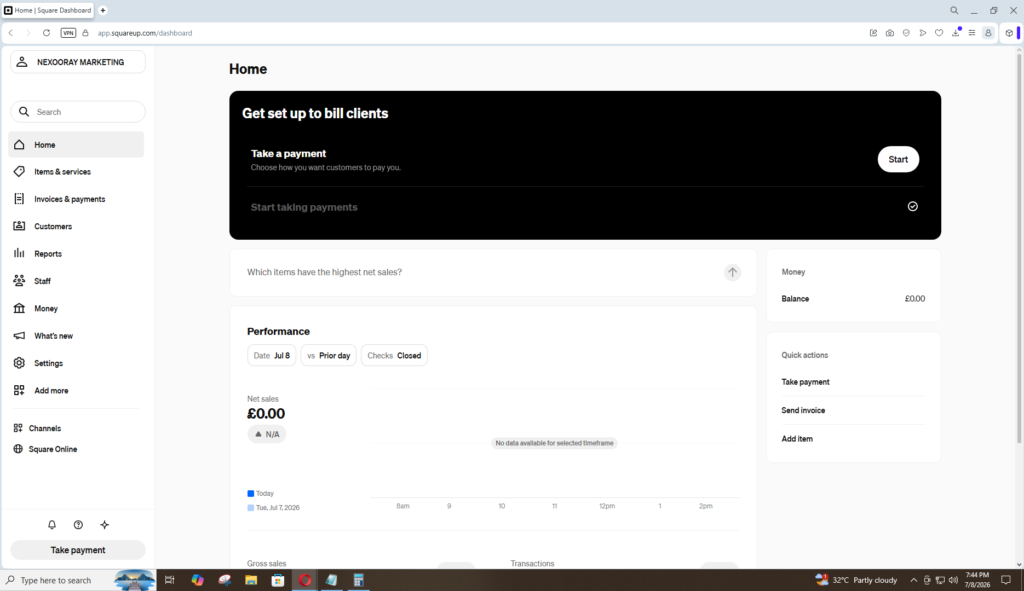Image resolution: width=1024 pixels, height=591 pixels.
Task: Open Settings in the sidebar
Action: click(x=76, y=363)
